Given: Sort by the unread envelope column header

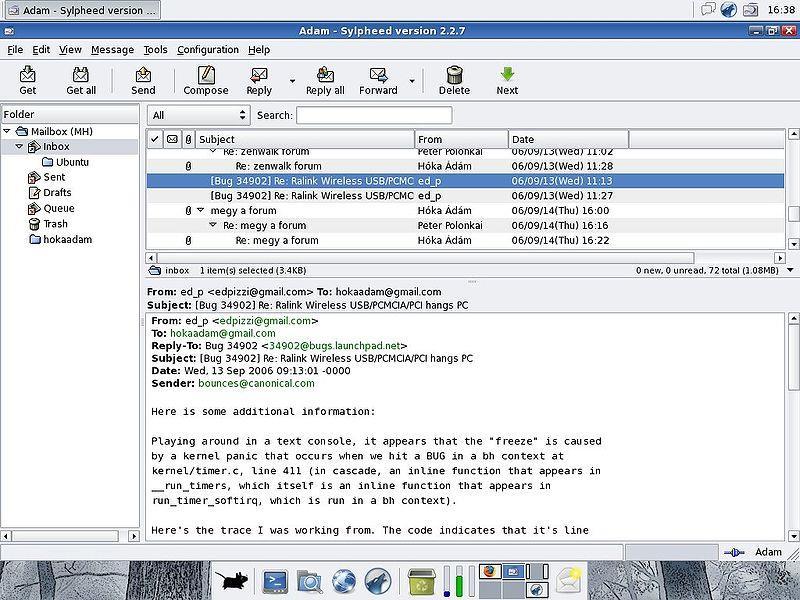Looking at the screenshot, I should pos(172,139).
